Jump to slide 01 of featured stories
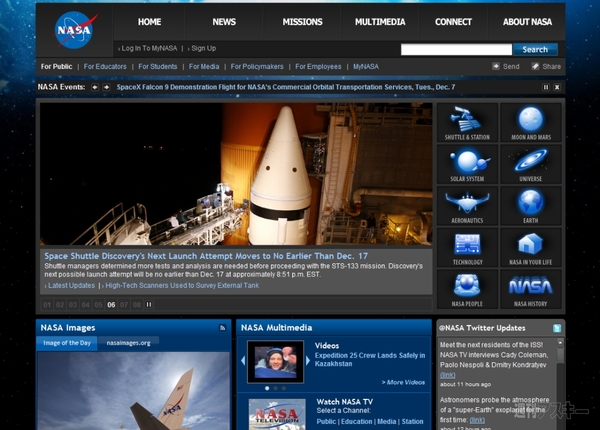This screenshot has width=600, height=430. click(x=47, y=305)
